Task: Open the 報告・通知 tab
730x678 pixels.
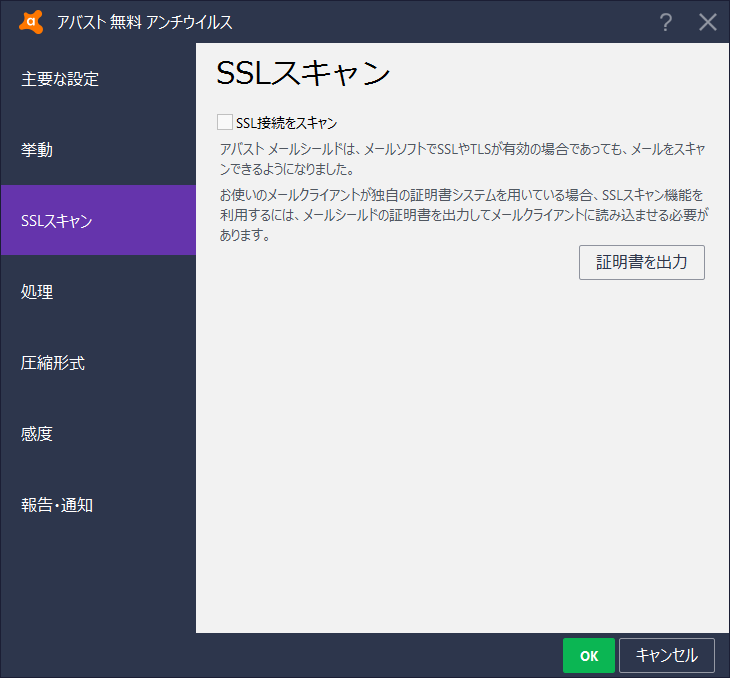Action: click(x=98, y=505)
